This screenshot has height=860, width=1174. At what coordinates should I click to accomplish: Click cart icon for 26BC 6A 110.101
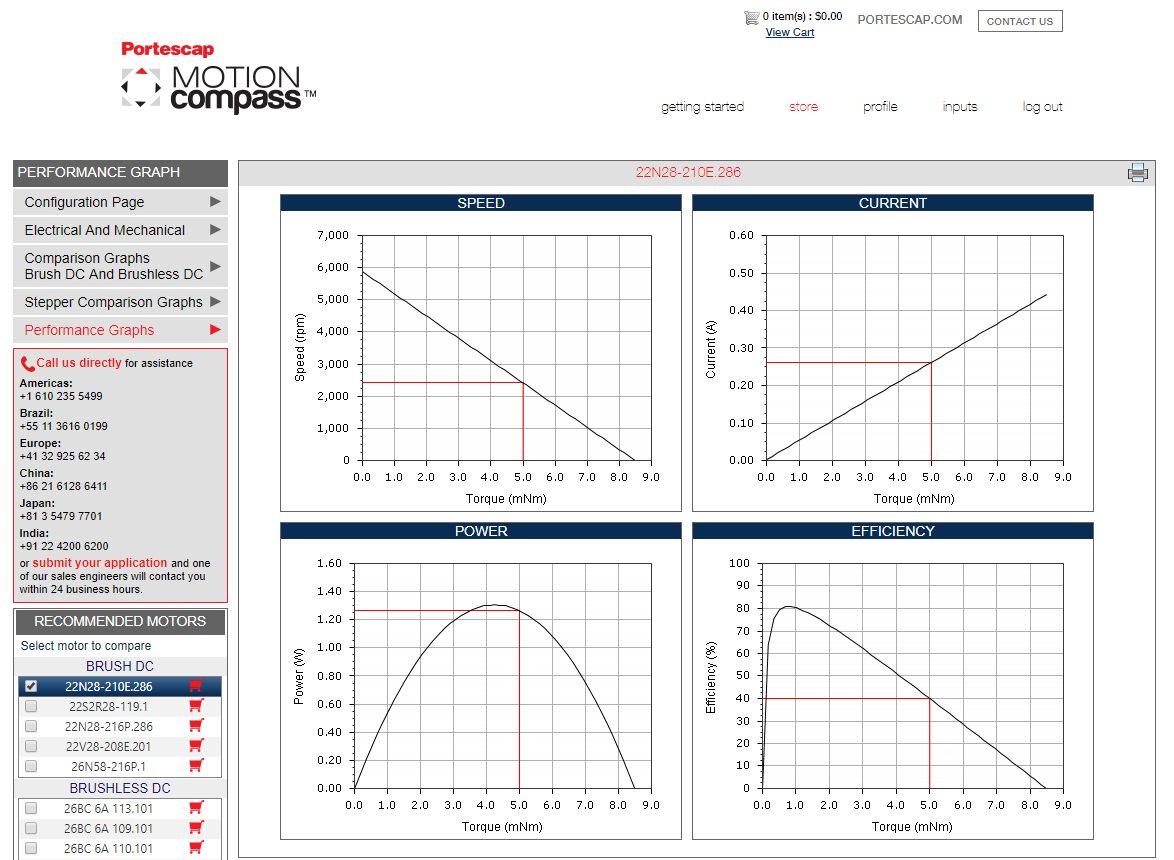click(196, 847)
